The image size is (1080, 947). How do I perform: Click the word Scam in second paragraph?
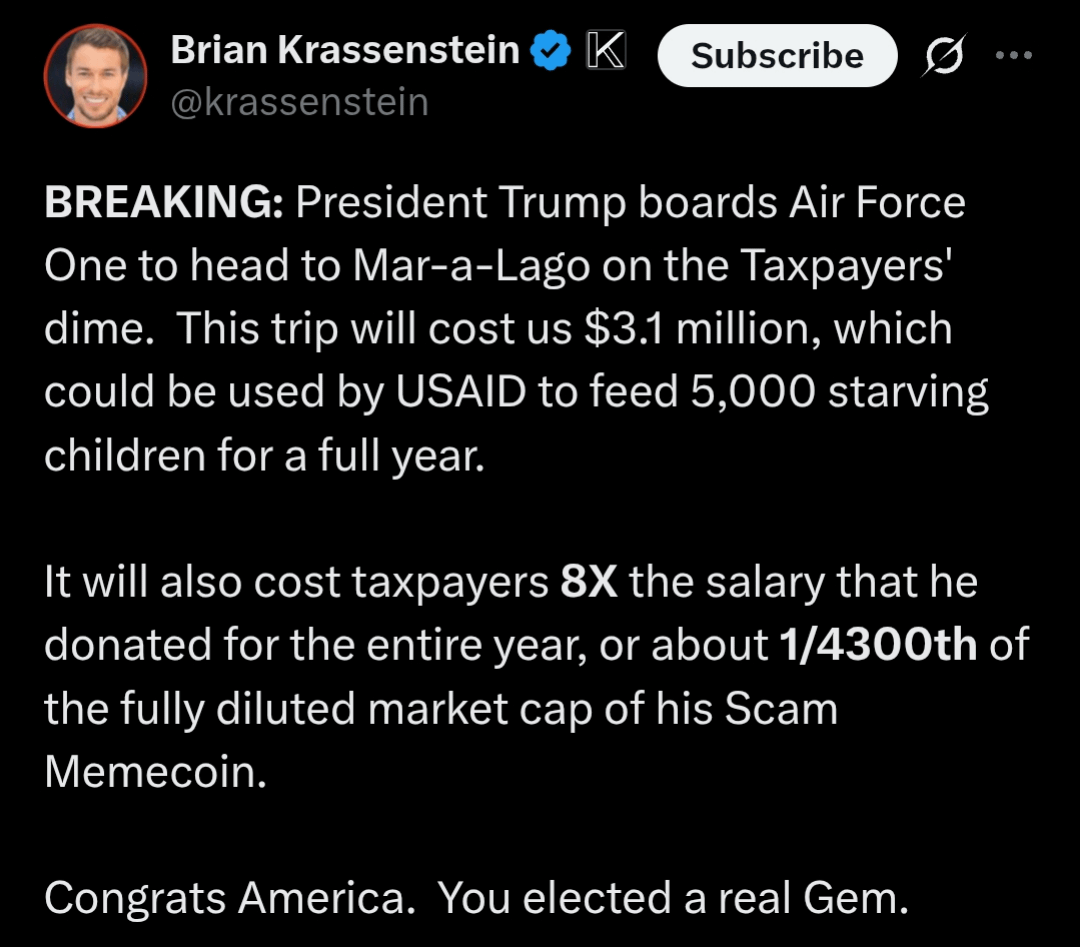coord(781,709)
